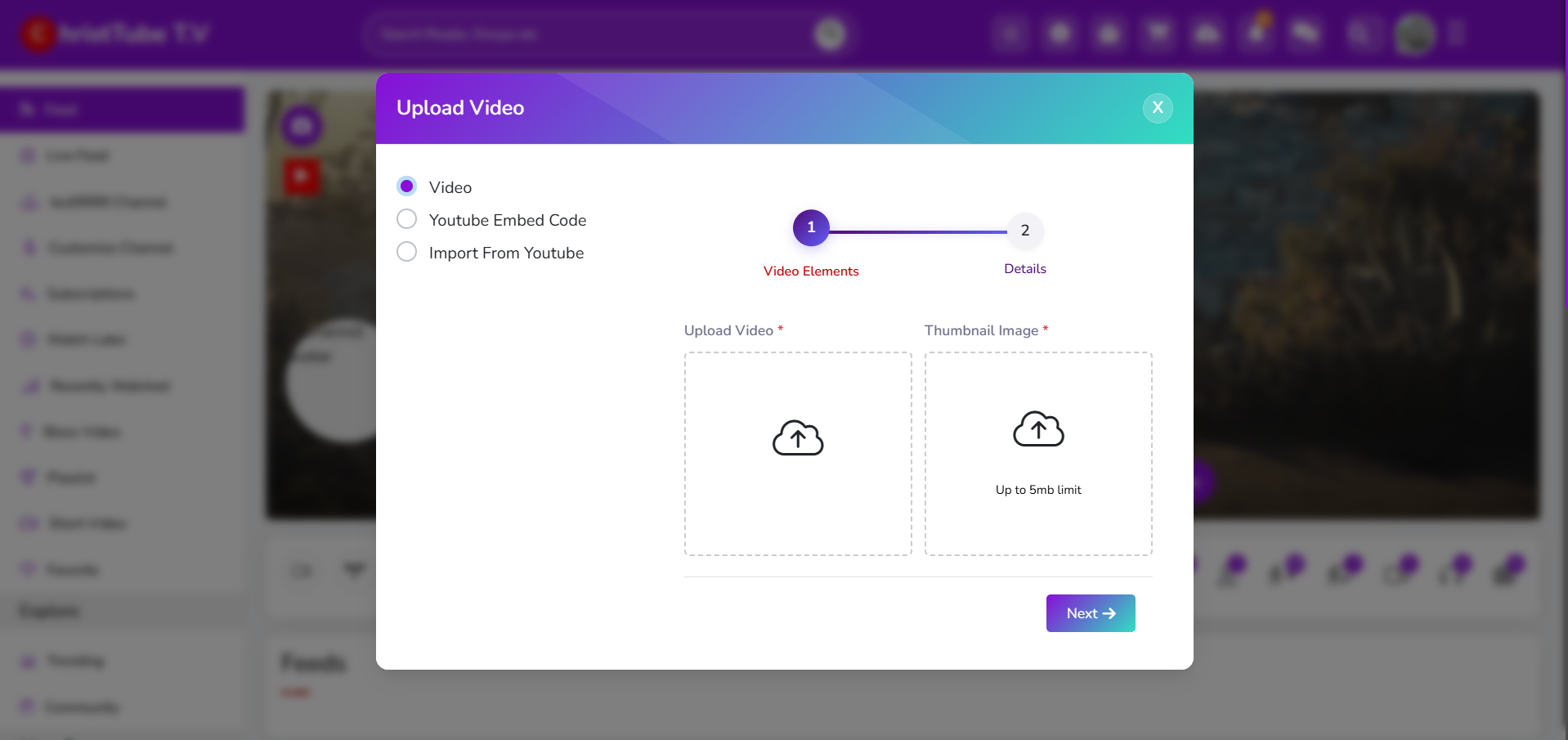Click the round search icon in the header
The image size is (1568, 740).
[830, 34]
